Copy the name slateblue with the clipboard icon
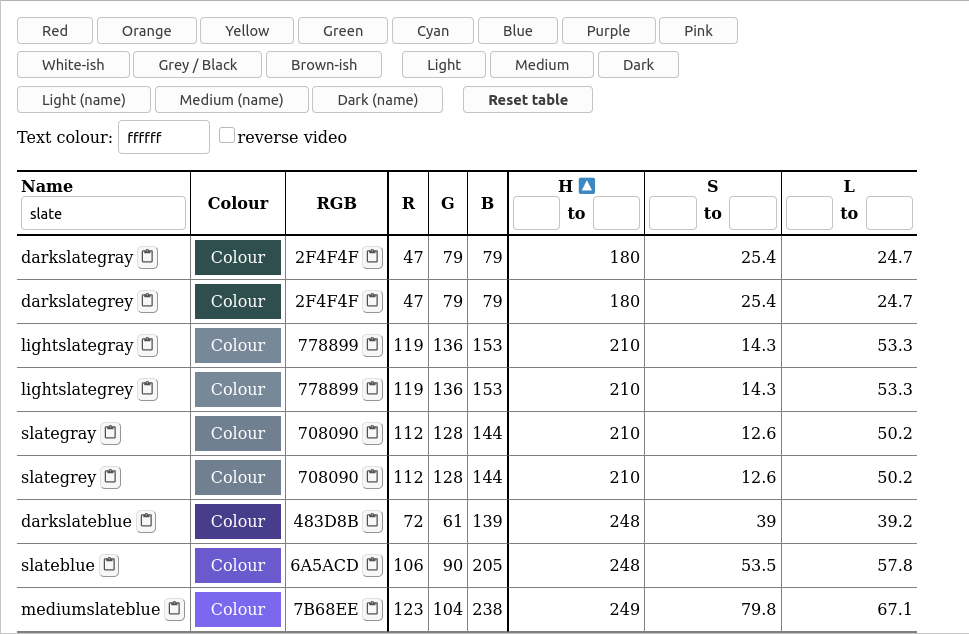Screen dimensions: 969x634 pos(110,565)
